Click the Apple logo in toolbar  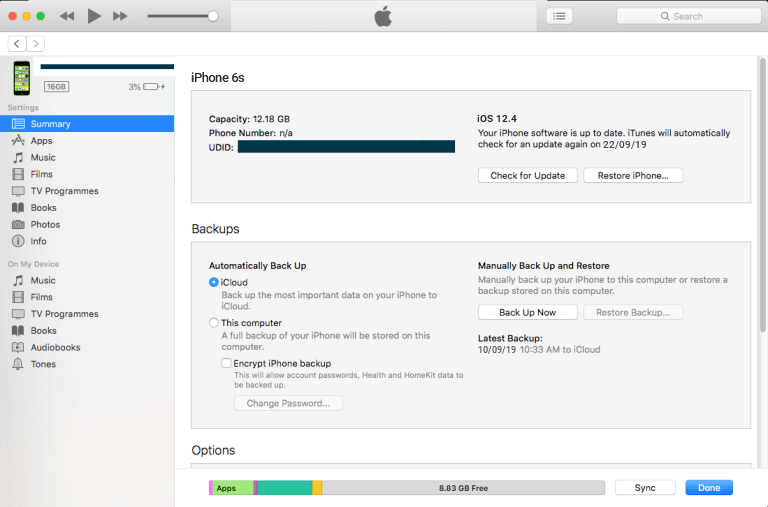[x=383, y=16]
